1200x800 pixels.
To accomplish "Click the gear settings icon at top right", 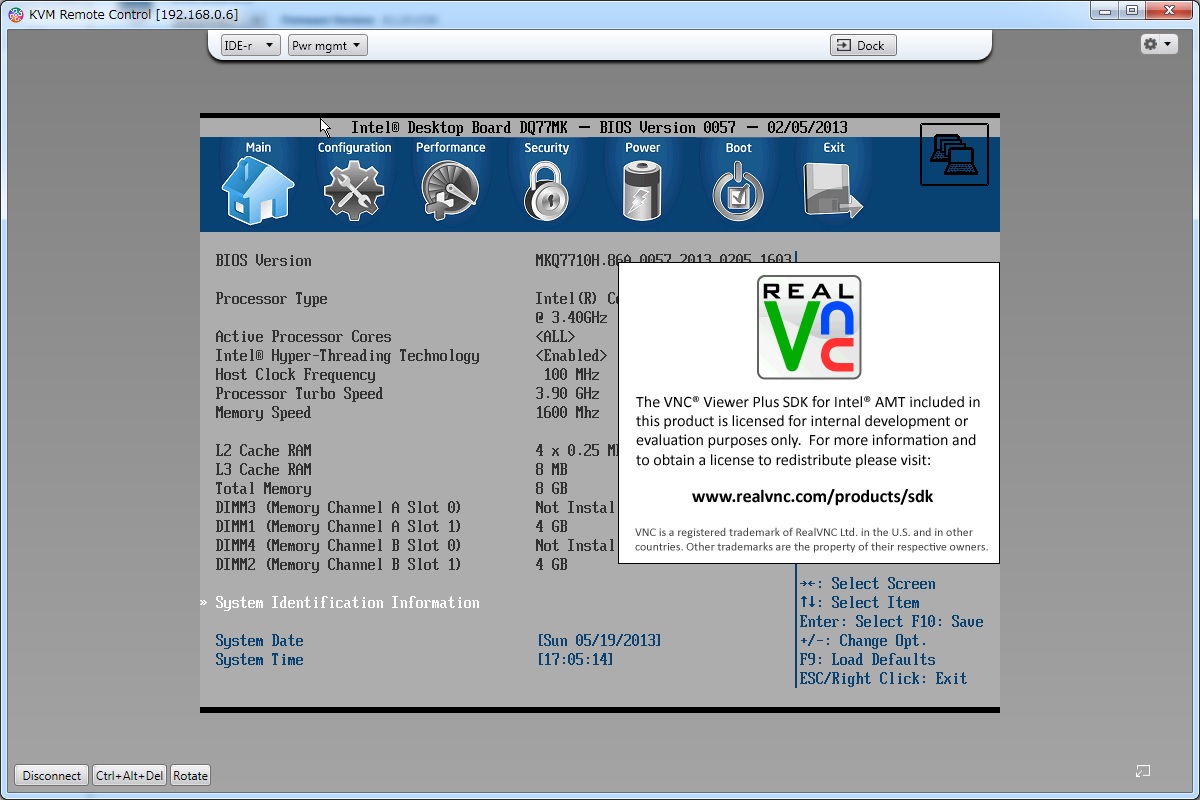I will (1151, 44).
